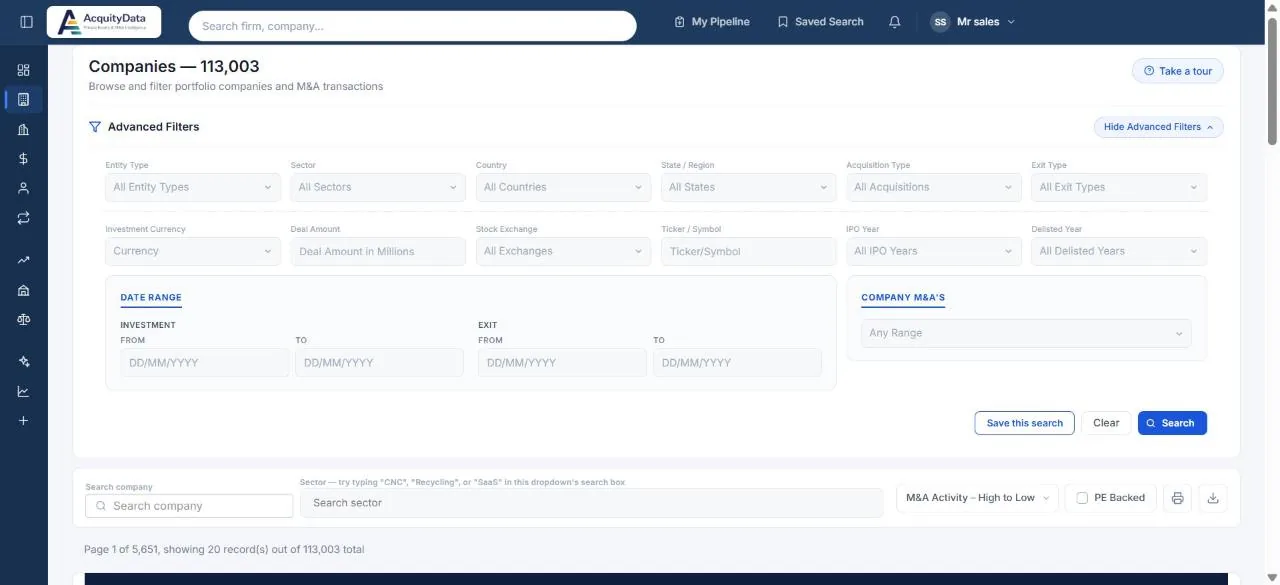Click the Ticker/Symbol field
Viewport: 1280px width, 585px height.
[x=748, y=251]
